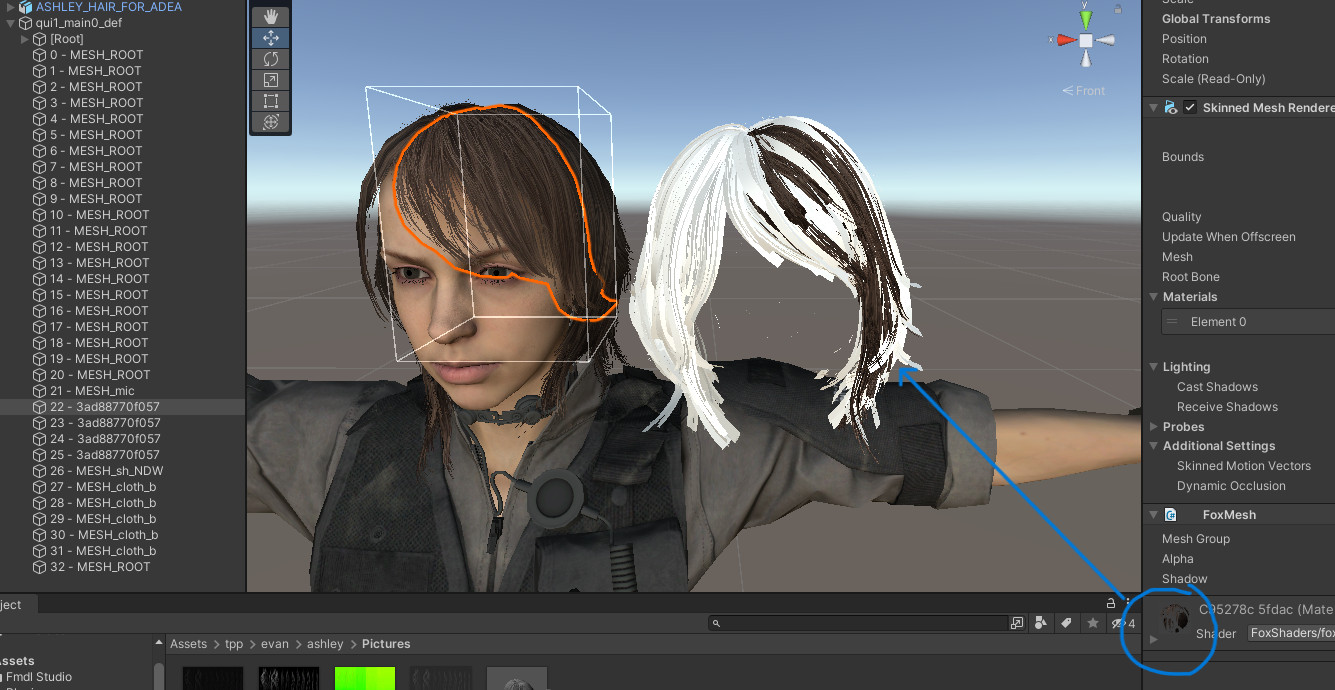Click the green Y axis gizmo cone
Viewport: 1335px width, 690px height.
[1086, 18]
